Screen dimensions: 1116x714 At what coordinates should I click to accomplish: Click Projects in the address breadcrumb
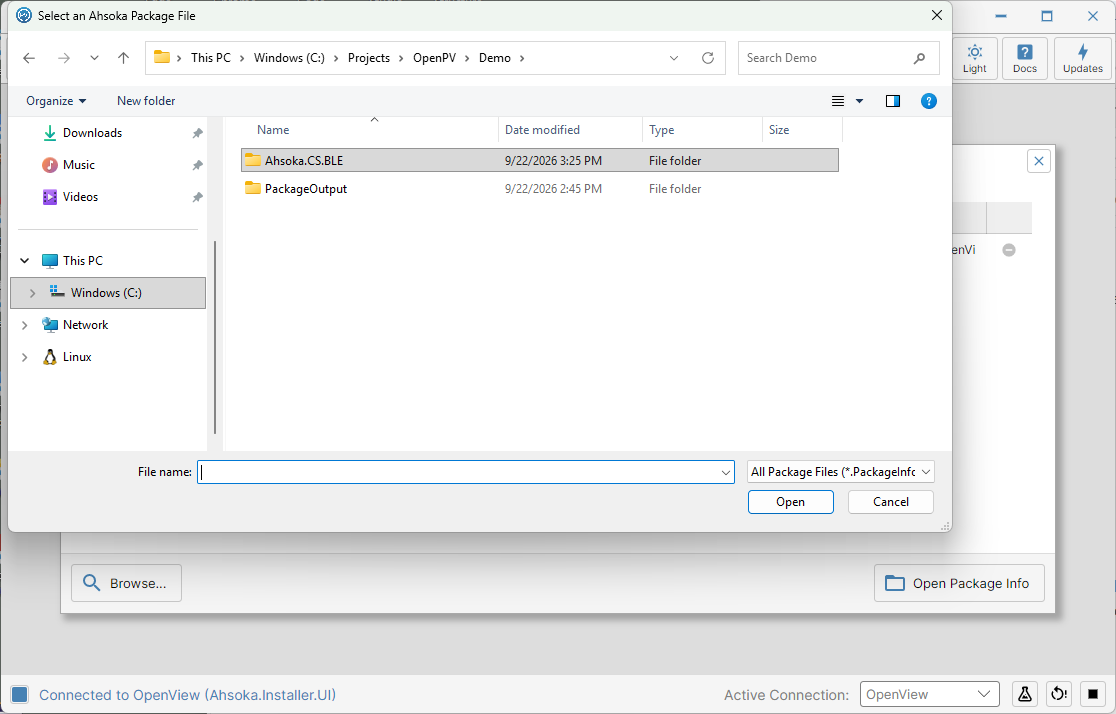pyautogui.click(x=369, y=58)
